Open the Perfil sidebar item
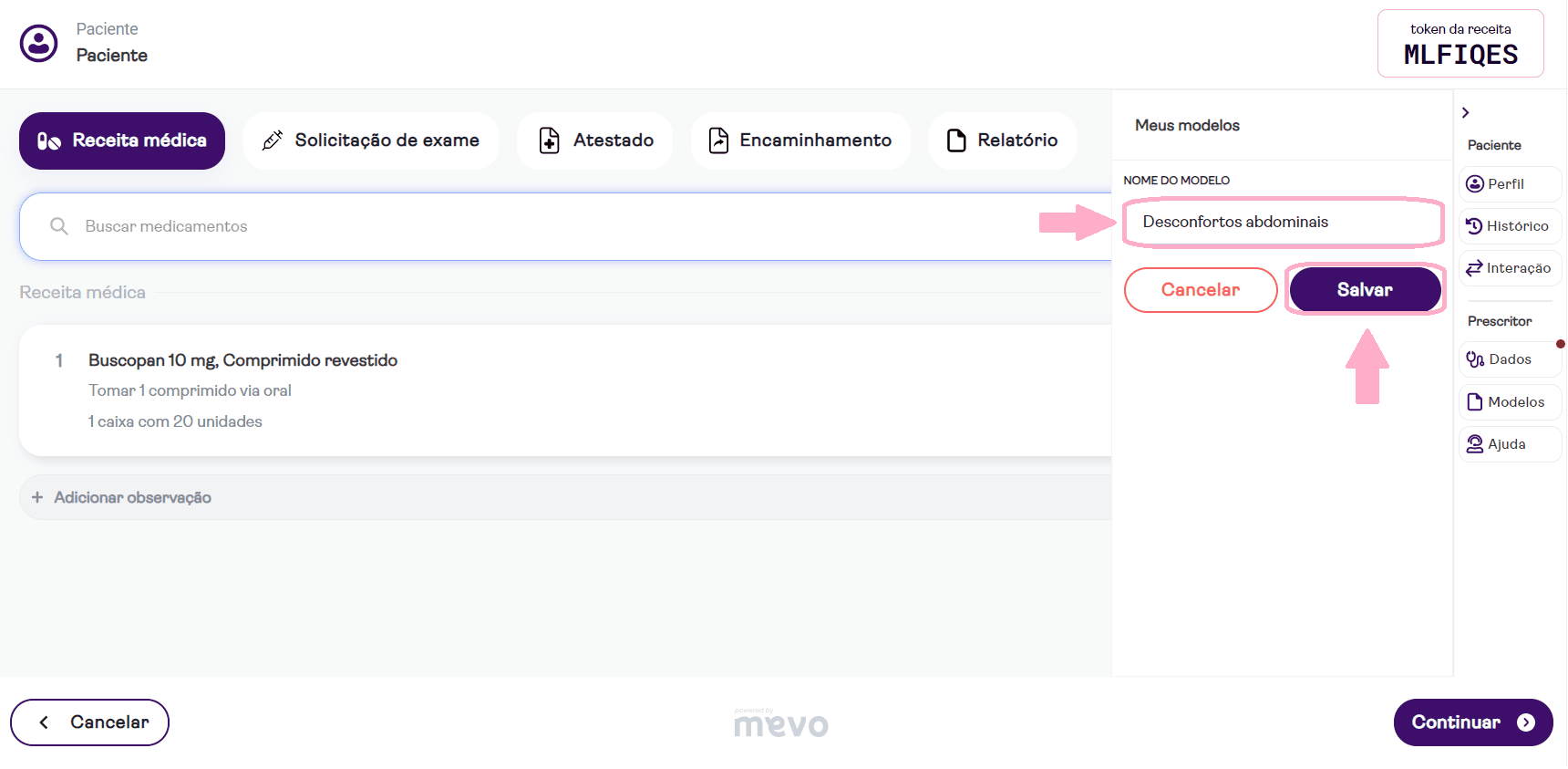Screen dimensions: 1568x769 coord(1510,184)
